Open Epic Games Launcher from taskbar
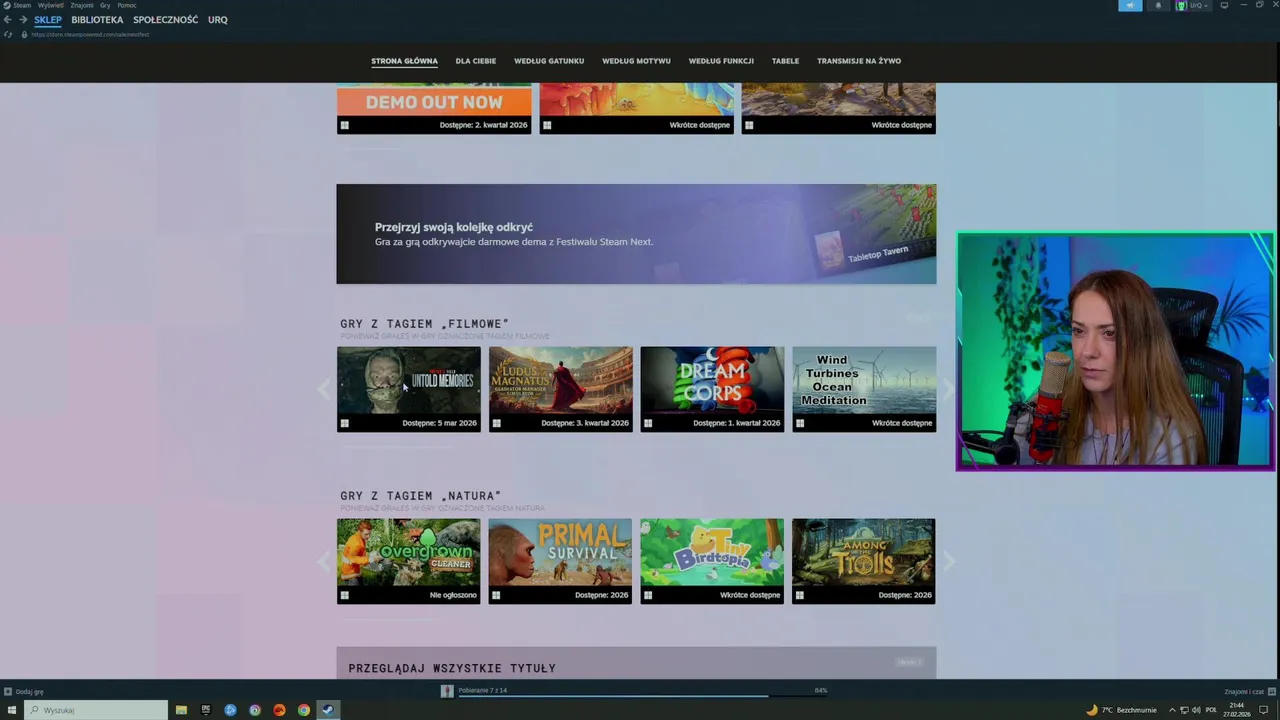 (x=206, y=710)
